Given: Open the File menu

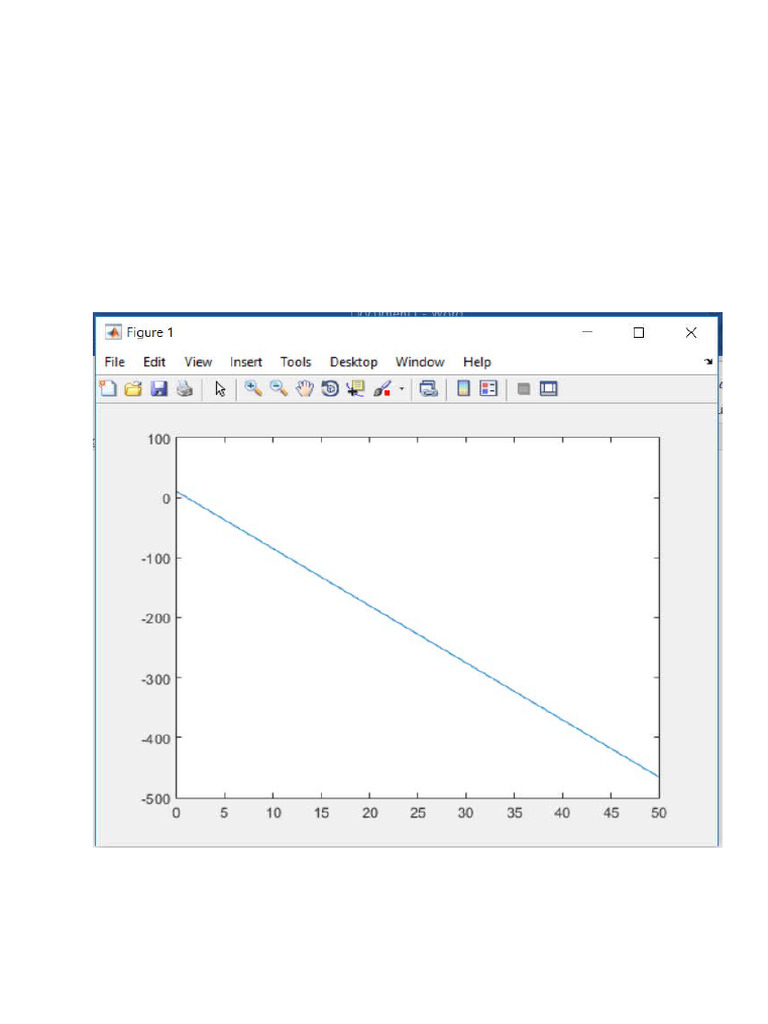Looking at the screenshot, I should pos(114,362).
